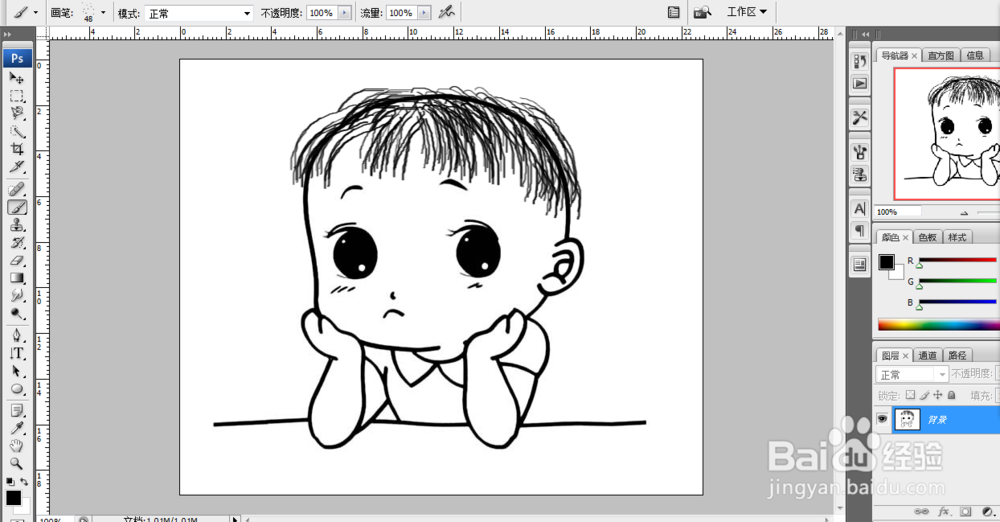Hide the 背景 layer with eye icon
The image size is (1000, 522).
click(x=882, y=419)
